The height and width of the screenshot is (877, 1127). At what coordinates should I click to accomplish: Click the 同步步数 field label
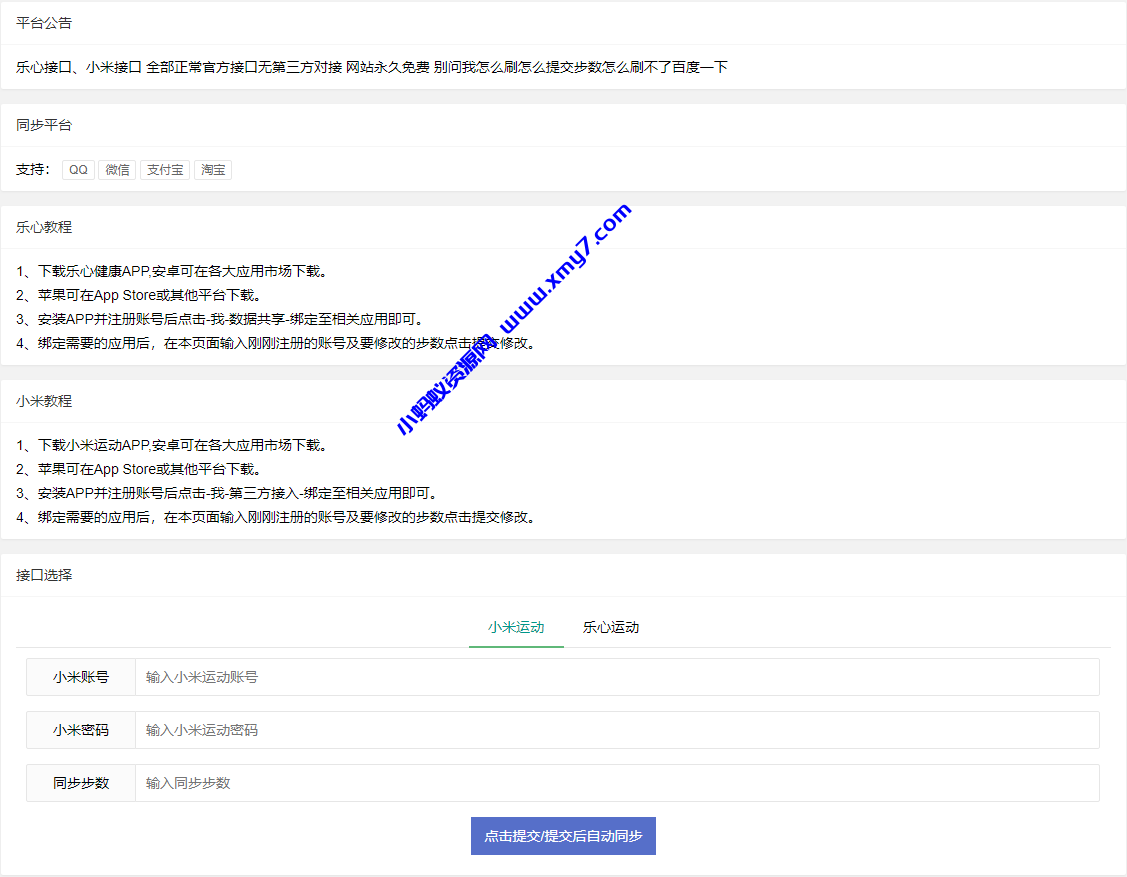coord(77,783)
